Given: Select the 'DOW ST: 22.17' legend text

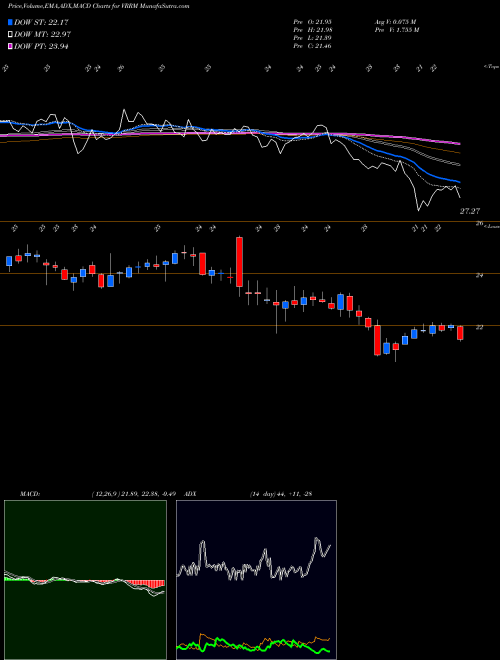Looking at the screenshot, I should tap(41, 22).
